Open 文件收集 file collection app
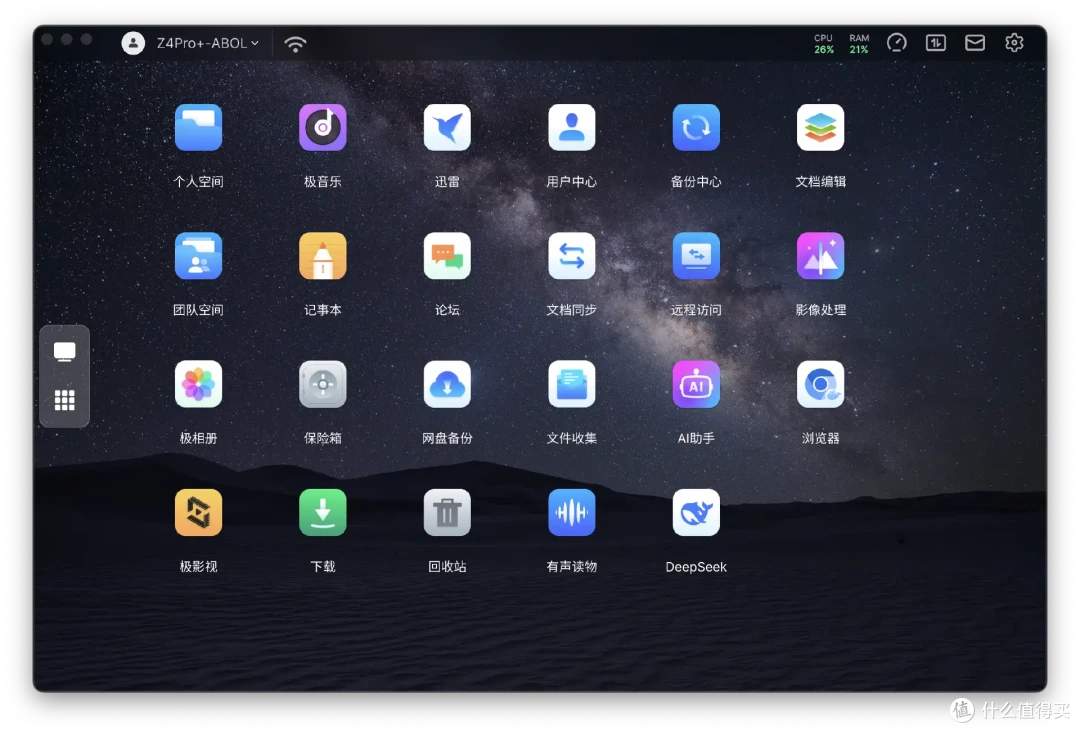This screenshot has height=733, width=1080. (x=572, y=384)
